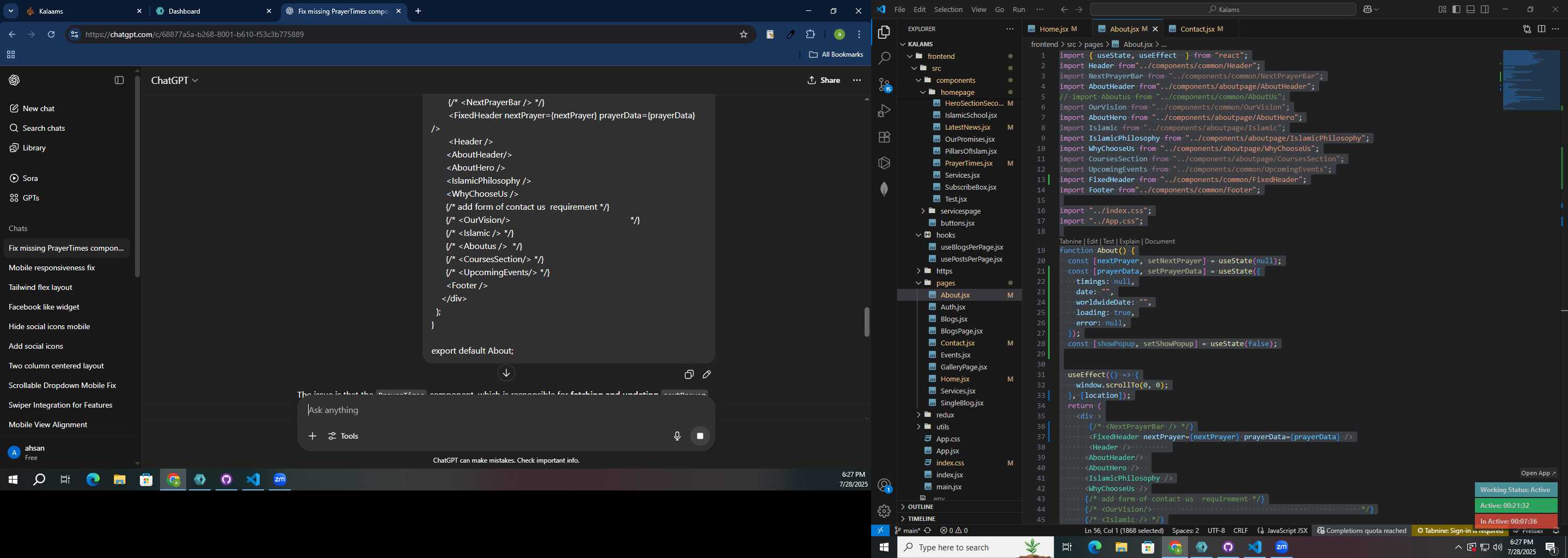Click the Open App link
Image resolution: width=1568 pixels, height=558 pixels.
pos(1538,474)
